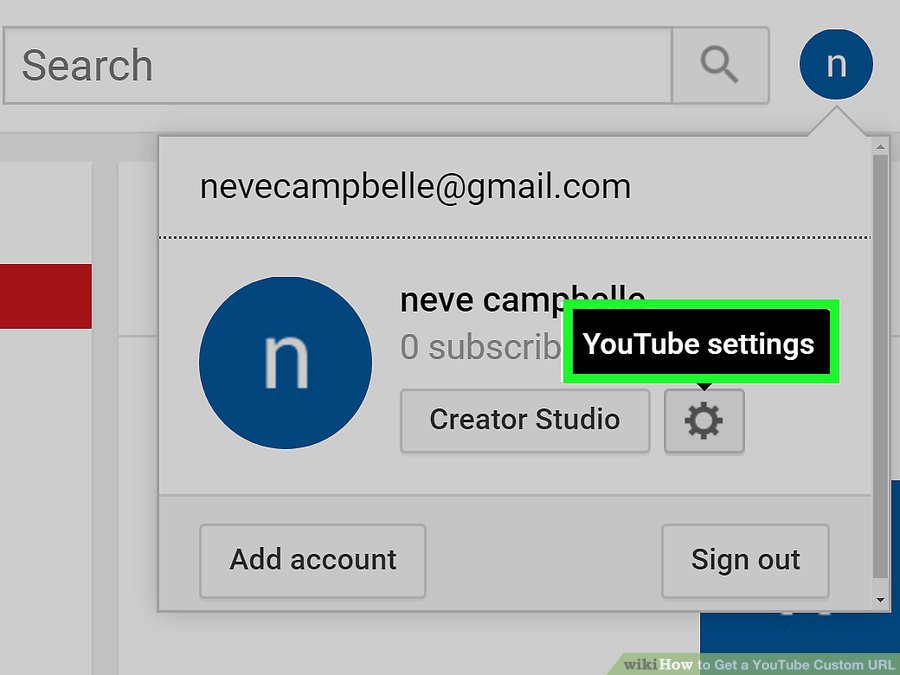The width and height of the screenshot is (900, 675).
Task: Click the account menu scrollbar up arrow
Action: pyautogui.click(x=880, y=148)
